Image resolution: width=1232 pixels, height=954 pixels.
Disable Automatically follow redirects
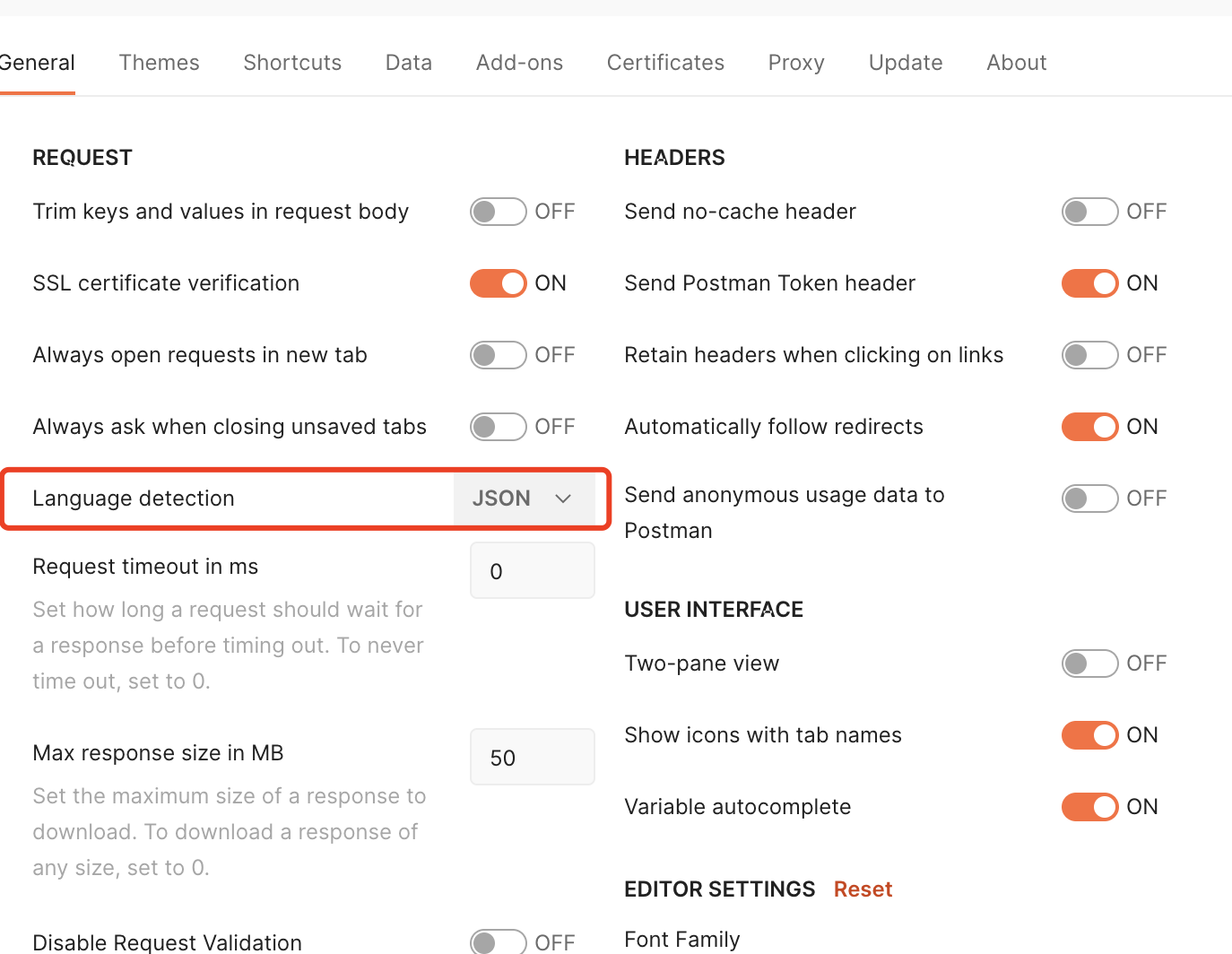tap(1089, 427)
